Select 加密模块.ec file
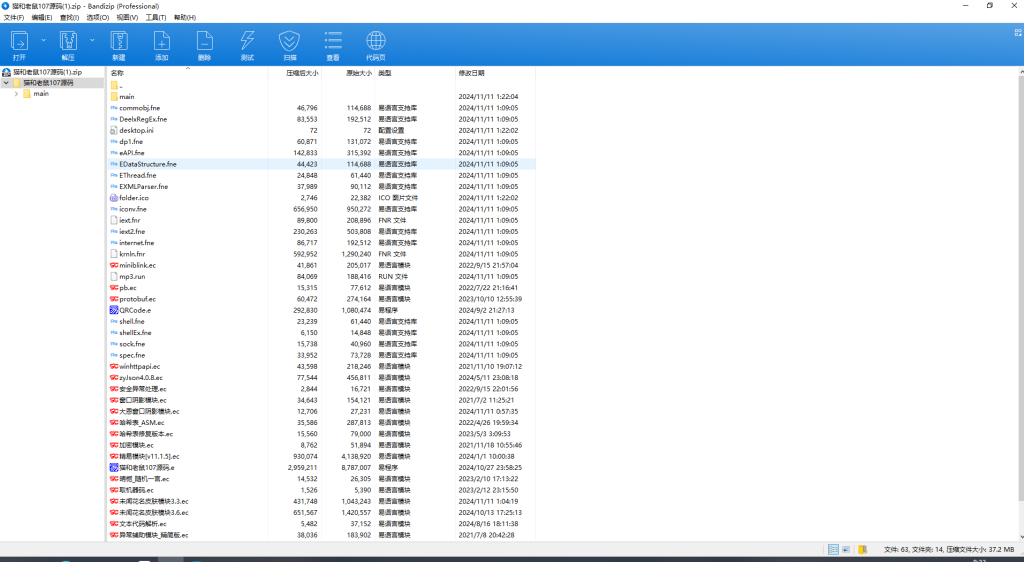The image size is (1024, 562). point(136,445)
